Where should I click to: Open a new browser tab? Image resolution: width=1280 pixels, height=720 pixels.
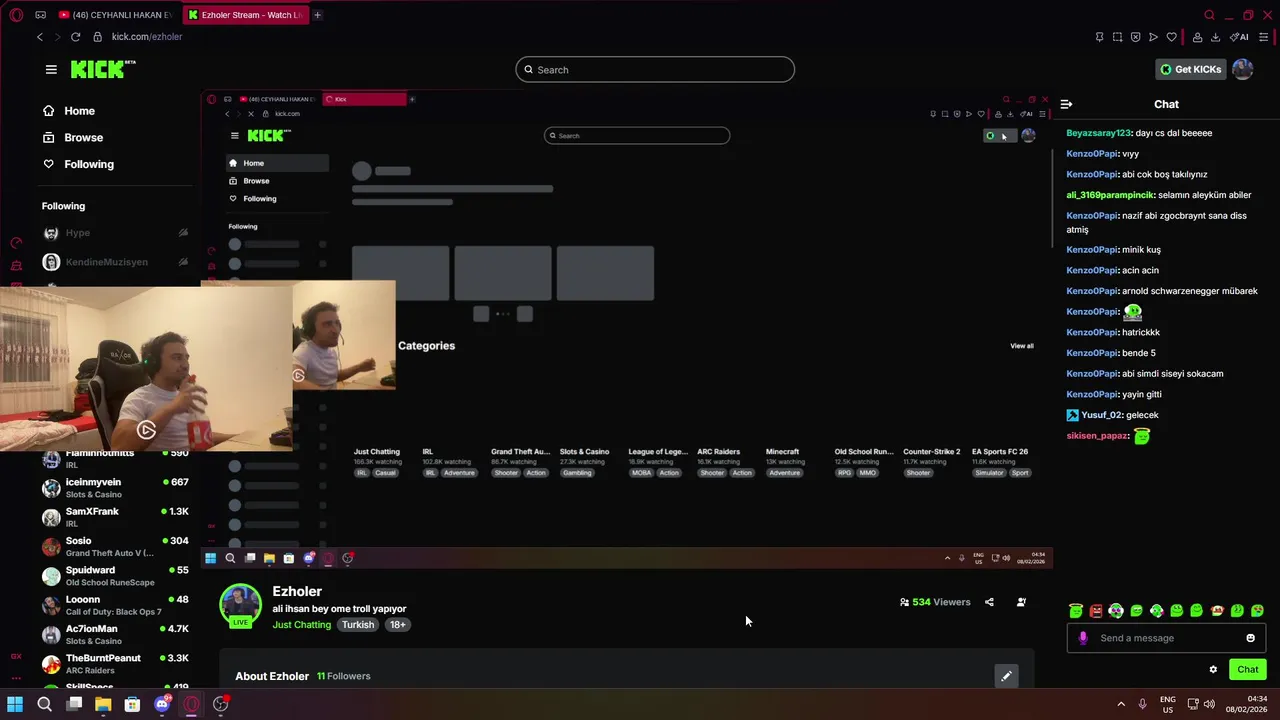coord(317,15)
